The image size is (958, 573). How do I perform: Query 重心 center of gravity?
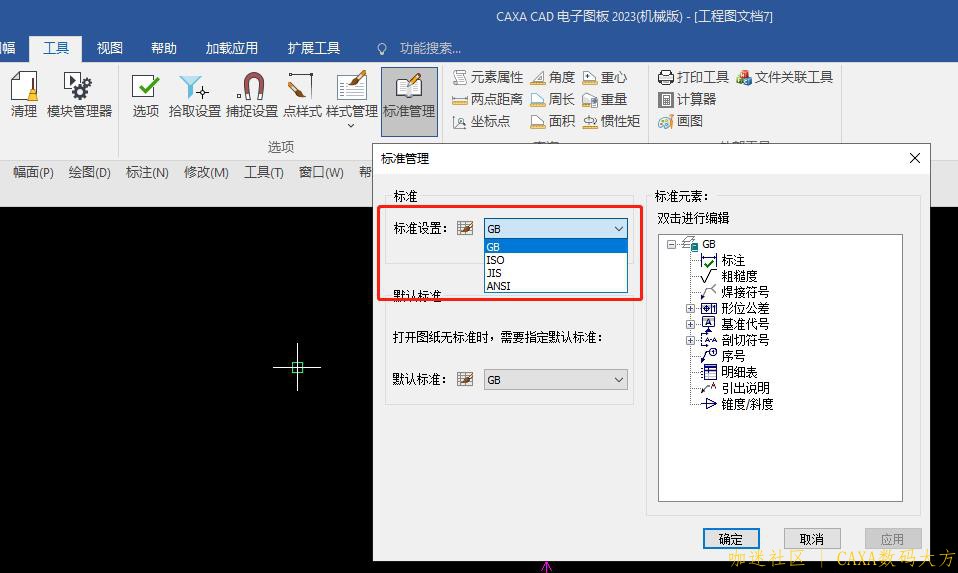605,77
